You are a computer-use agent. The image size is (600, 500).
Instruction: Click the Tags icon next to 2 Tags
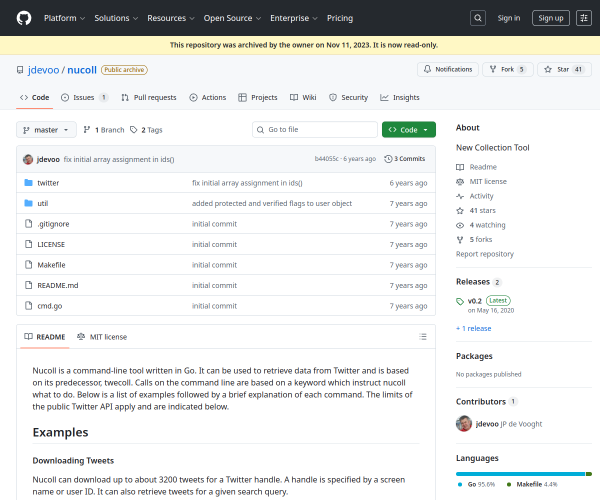click(134, 130)
